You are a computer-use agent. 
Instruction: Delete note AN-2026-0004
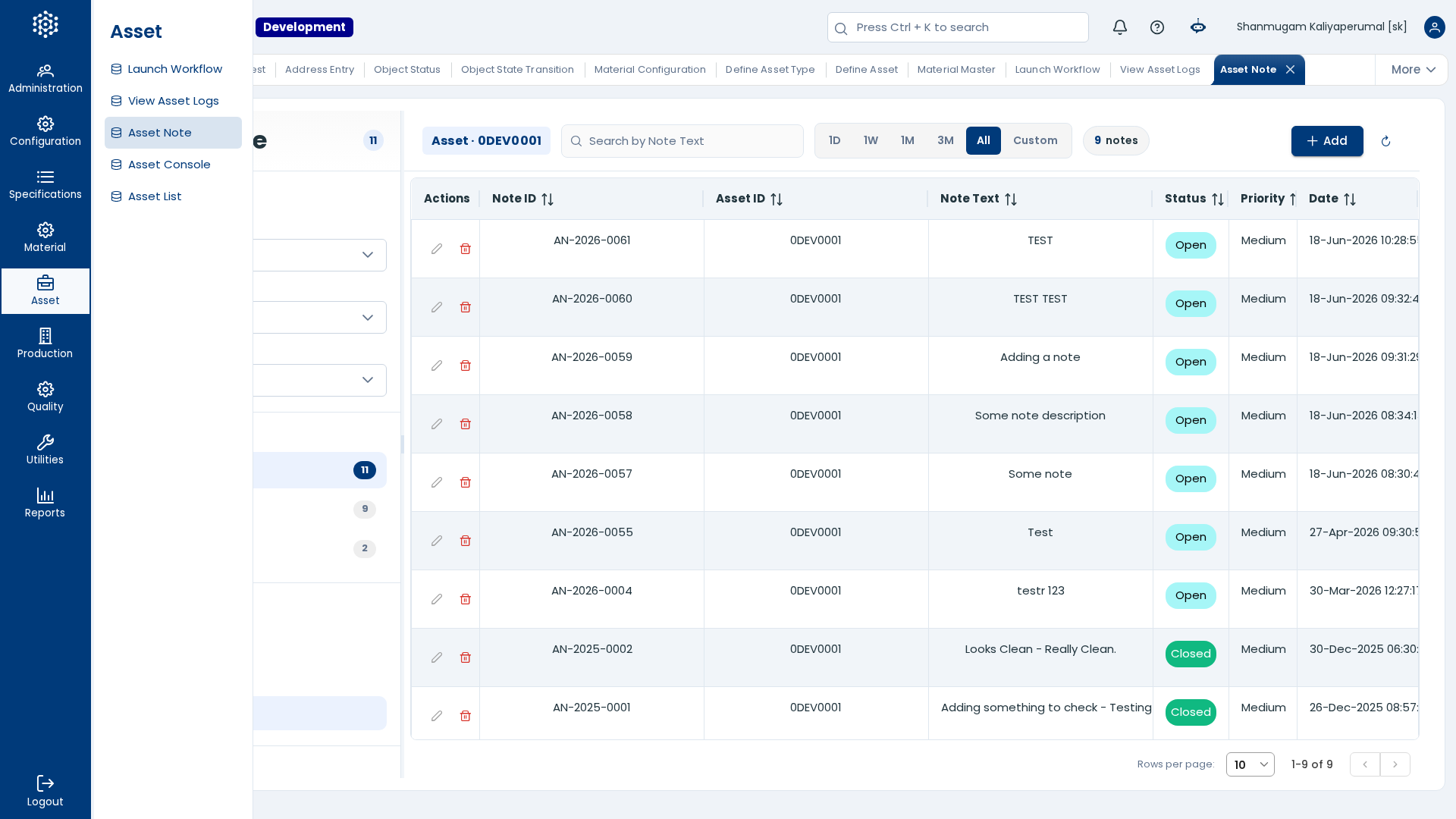[x=466, y=599]
